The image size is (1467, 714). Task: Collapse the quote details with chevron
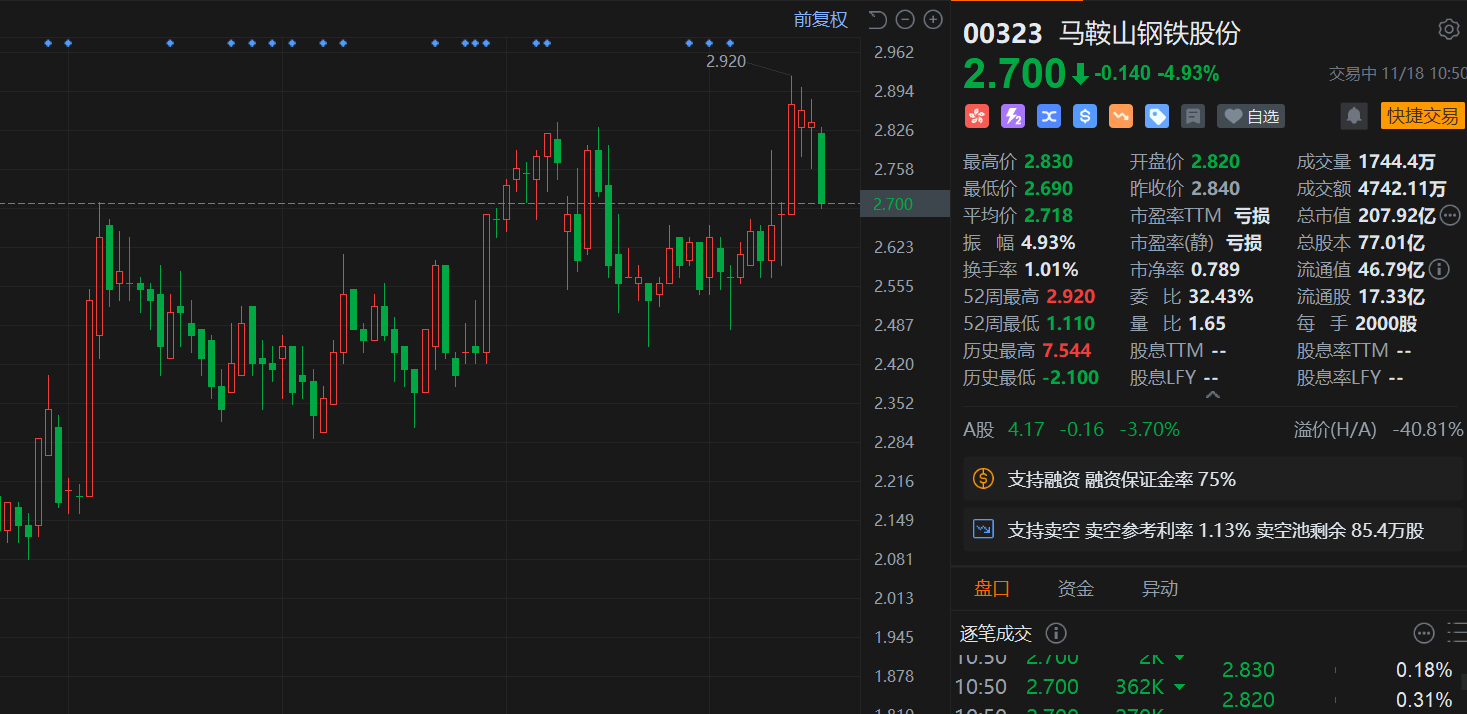1213,396
